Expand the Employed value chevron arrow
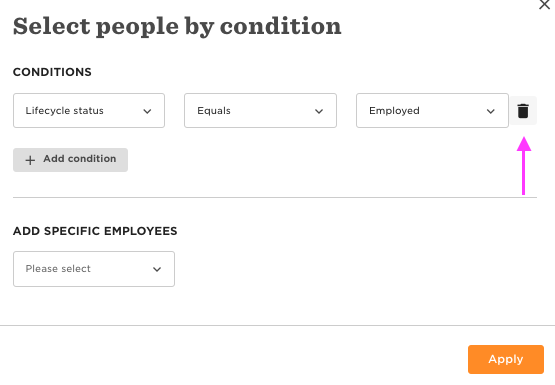555x385 pixels. click(x=491, y=111)
